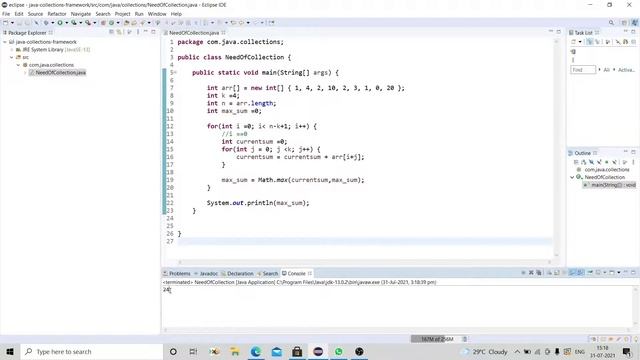Open Microsoft Store from the taskbar
The height and width of the screenshot is (360, 640).
pyautogui.click(x=297, y=351)
